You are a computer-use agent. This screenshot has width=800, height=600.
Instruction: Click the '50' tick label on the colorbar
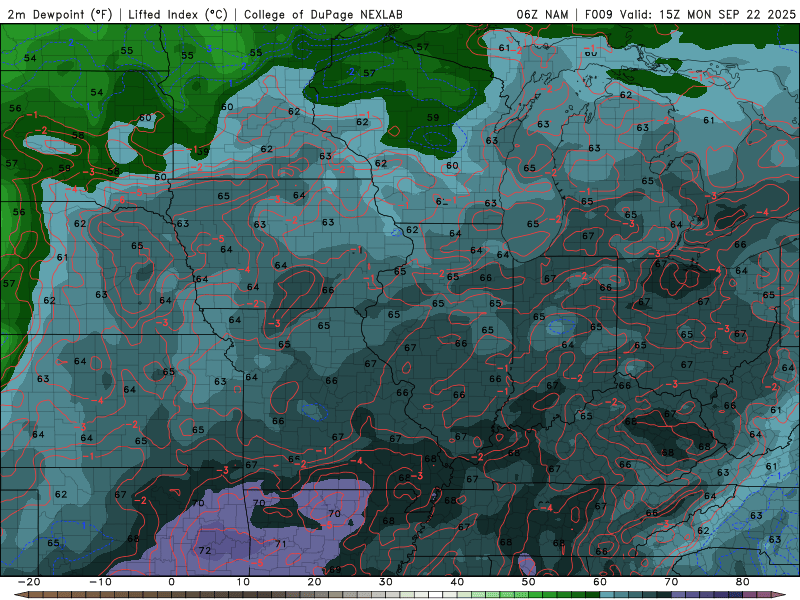coord(529,582)
